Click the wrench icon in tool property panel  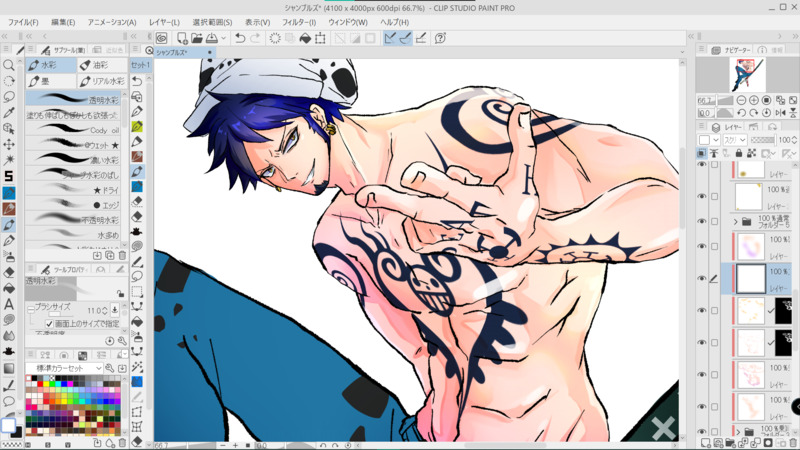click(122, 341)
